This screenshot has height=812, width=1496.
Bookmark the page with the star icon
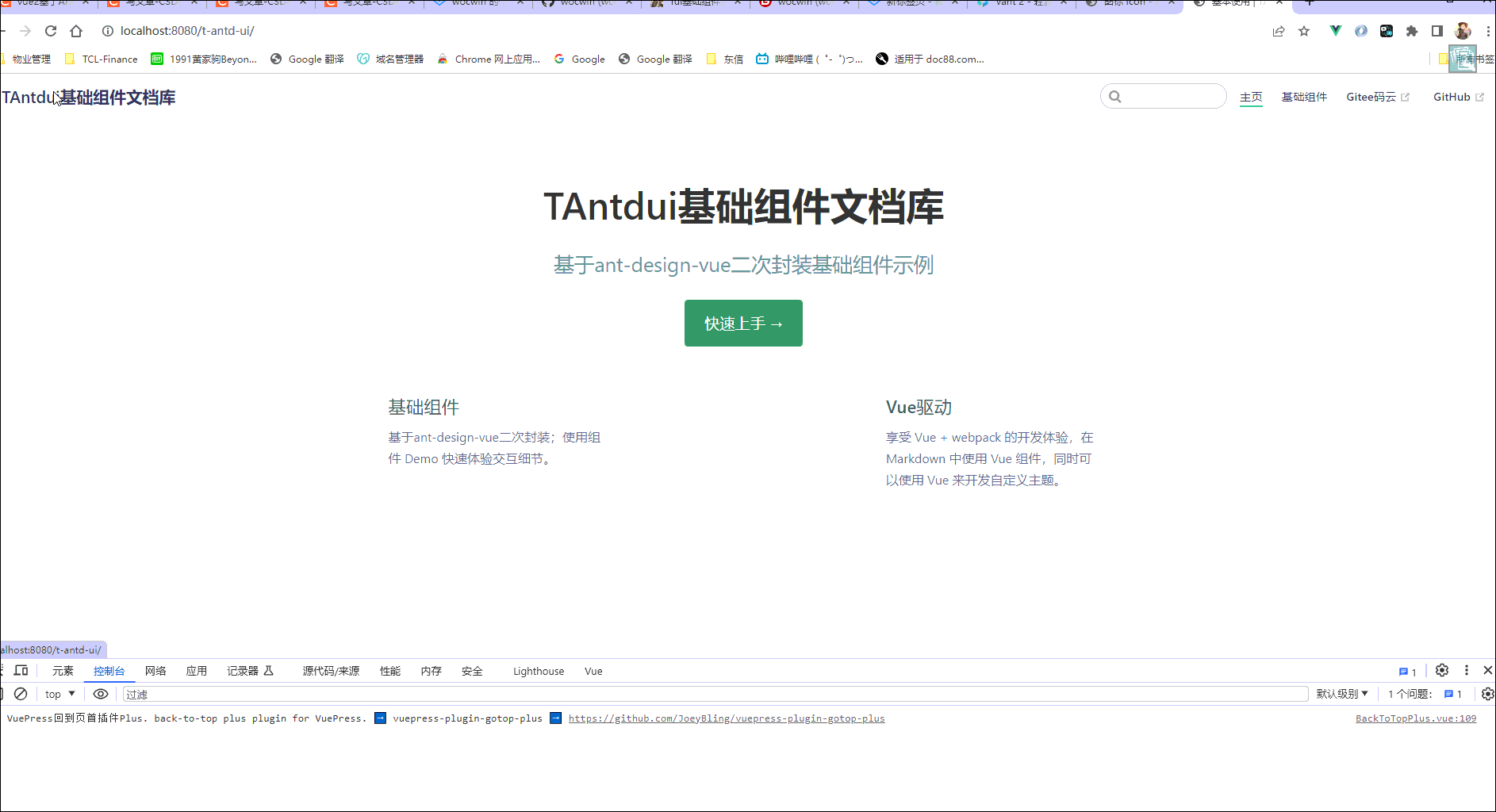(x=1305, y=31)
